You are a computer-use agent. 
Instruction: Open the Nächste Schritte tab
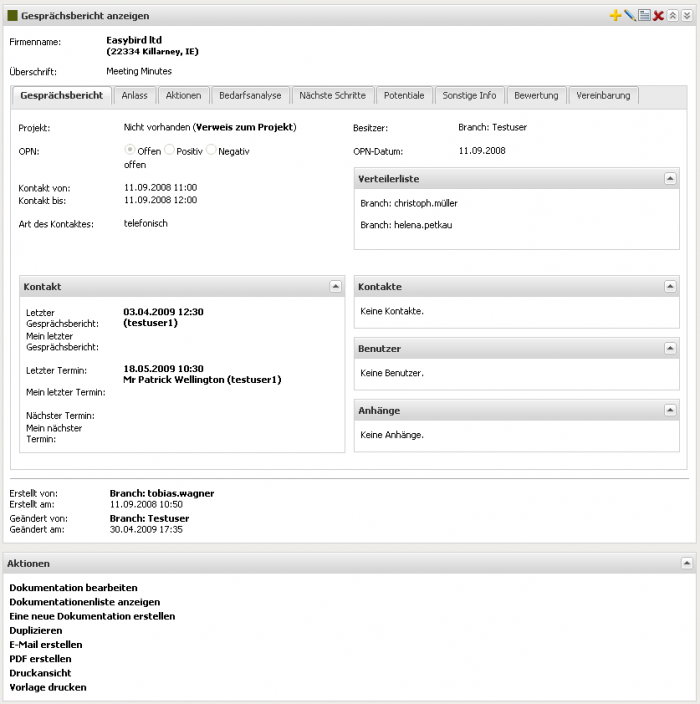click(334, 96)
